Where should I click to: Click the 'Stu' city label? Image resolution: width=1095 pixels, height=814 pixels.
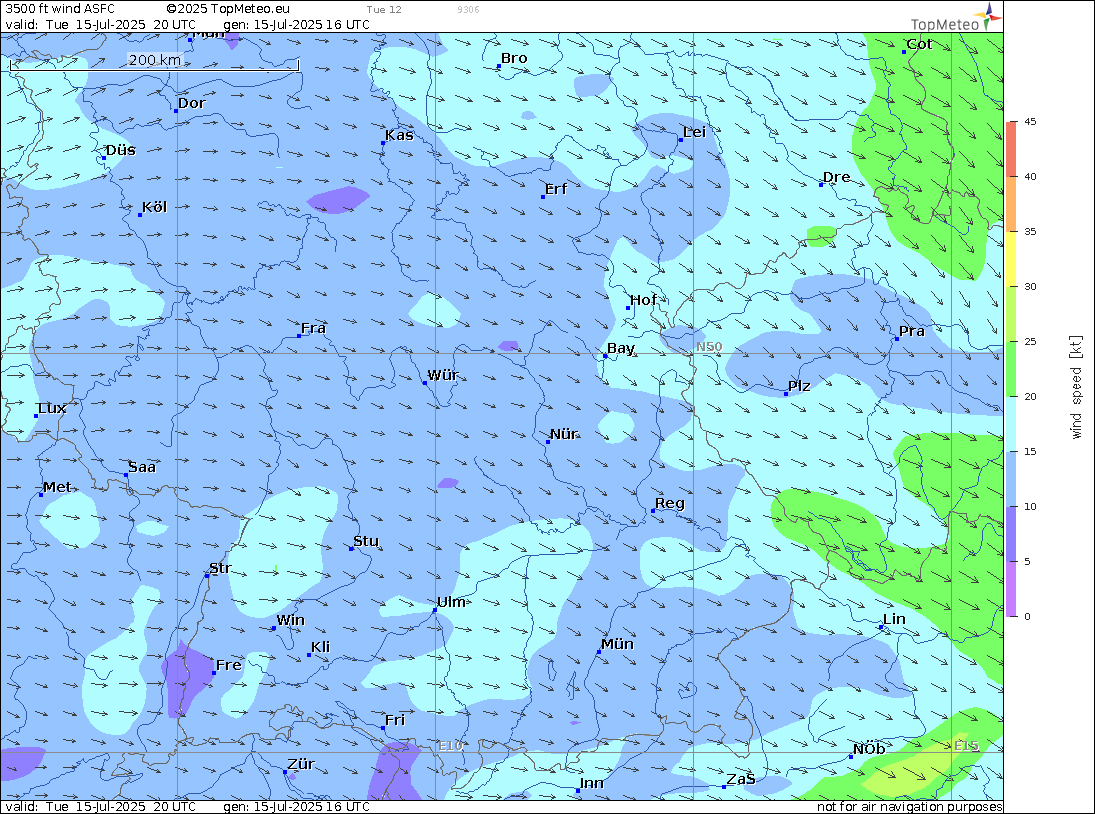tap(366, 541)
